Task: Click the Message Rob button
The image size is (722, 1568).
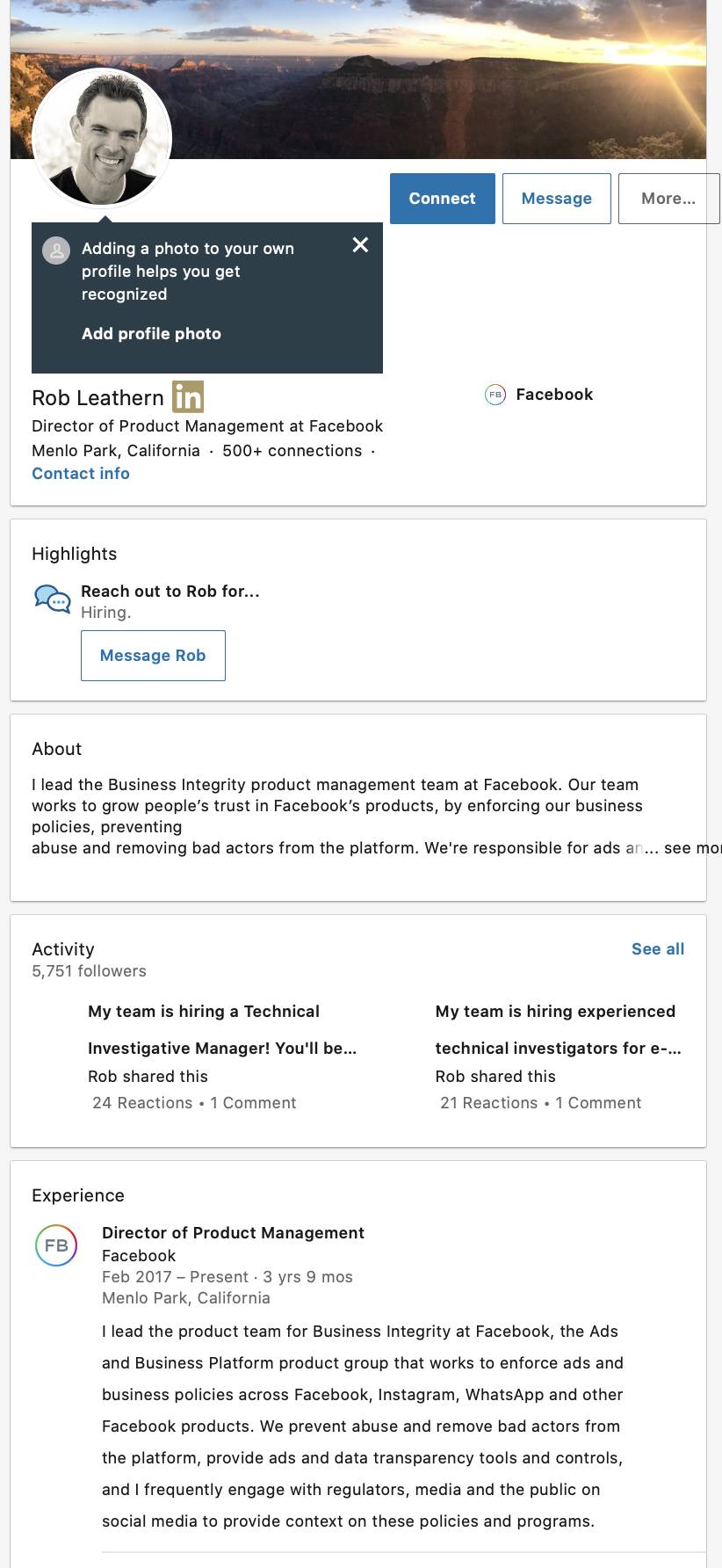Action: (x=153, y=656)
